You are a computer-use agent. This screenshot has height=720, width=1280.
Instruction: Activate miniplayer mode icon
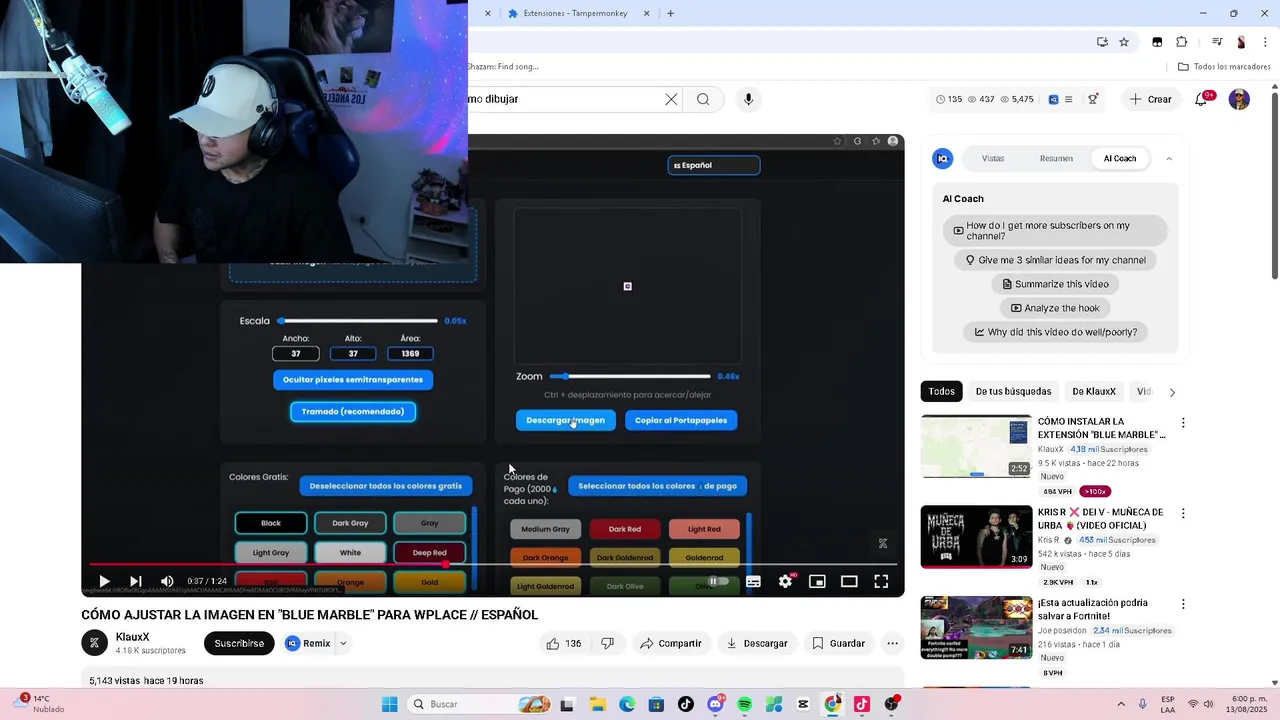click(817, 581)
